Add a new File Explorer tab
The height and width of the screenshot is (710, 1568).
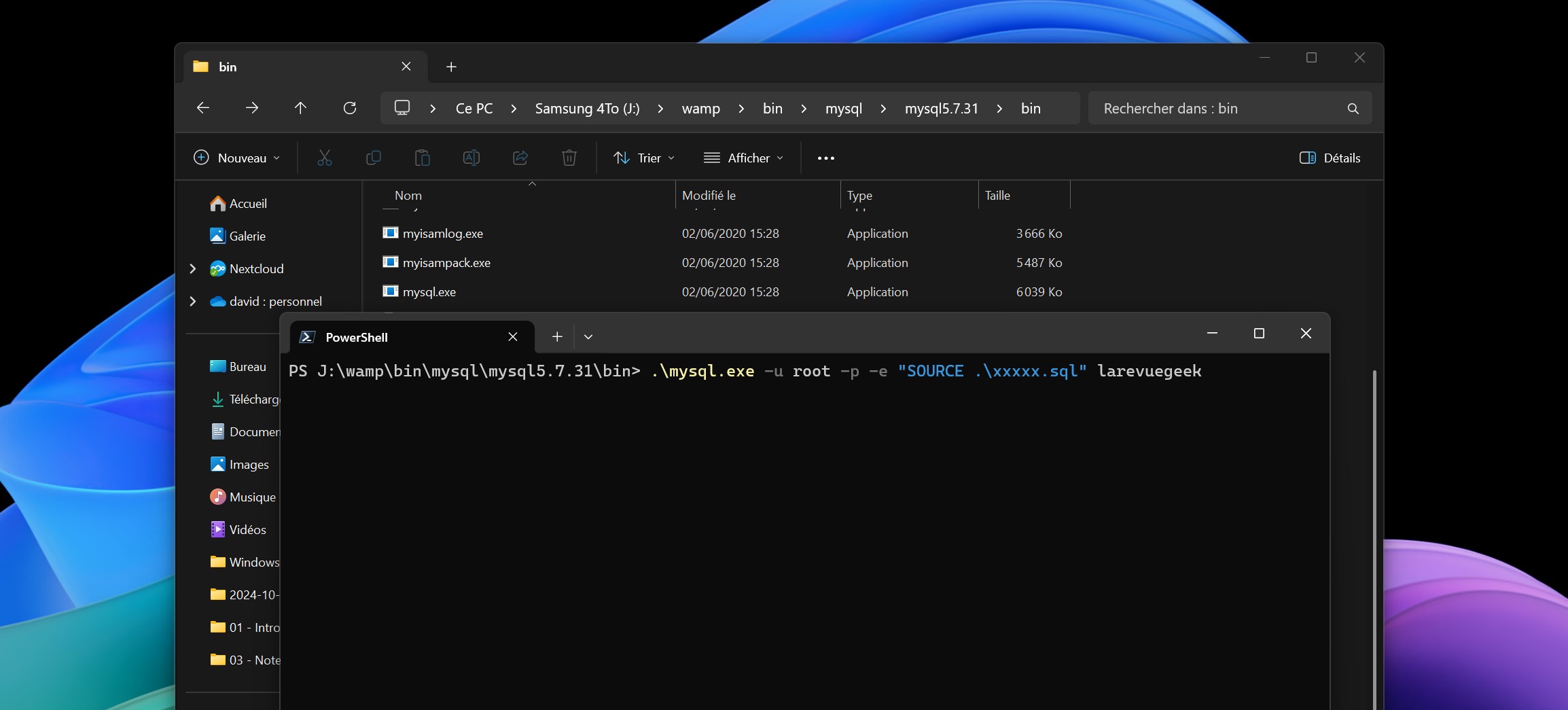(x=451, y=67)
